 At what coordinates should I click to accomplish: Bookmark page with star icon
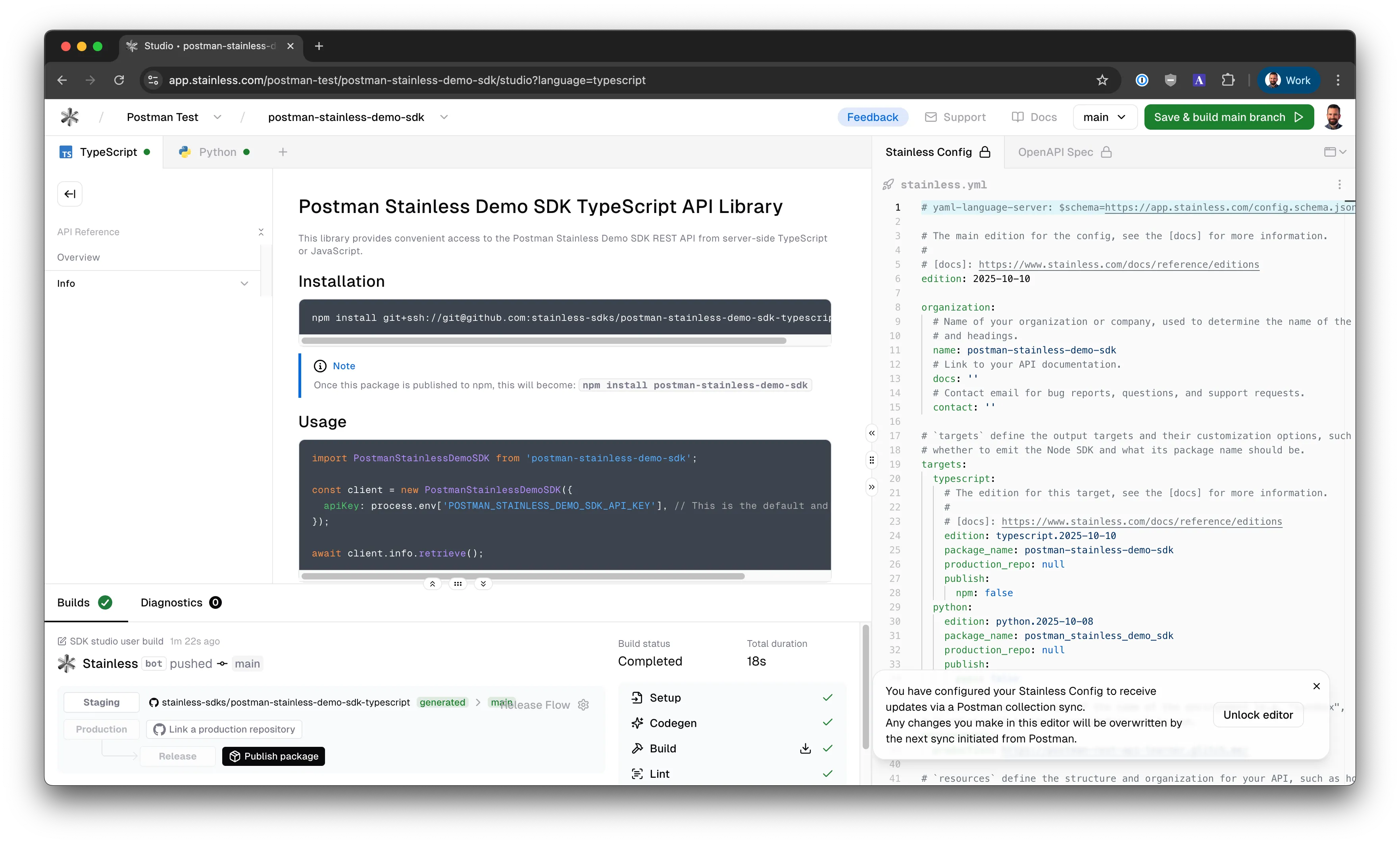point(1102,80)
